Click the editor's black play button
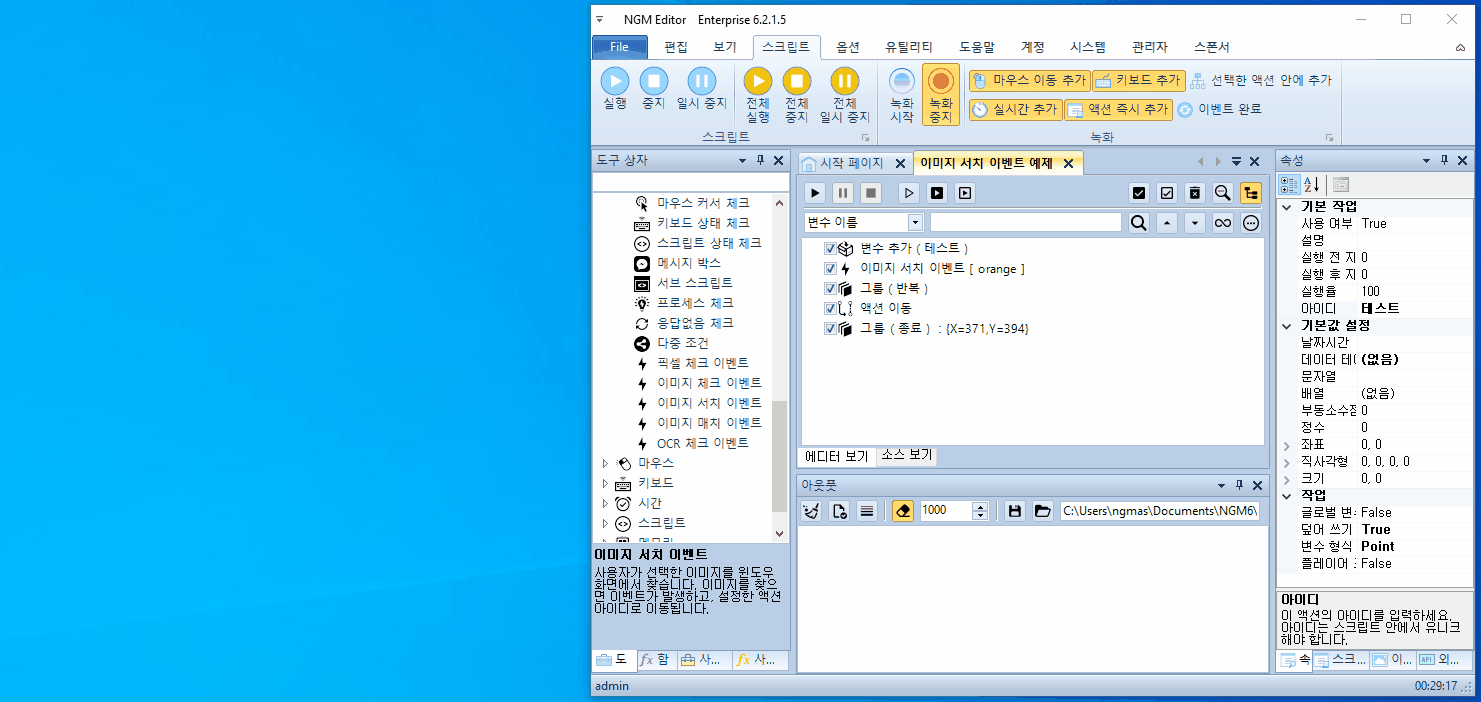Screen dimensions: 1481x702 coord(816,193)
